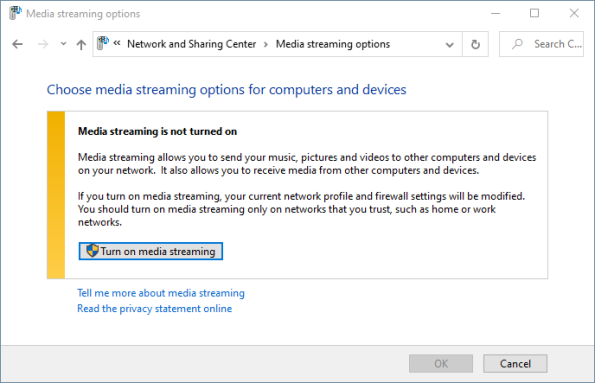Screen dimensions: 595x383
Task: Open the recent locations chevron dropdown
Action: (63, 44)
